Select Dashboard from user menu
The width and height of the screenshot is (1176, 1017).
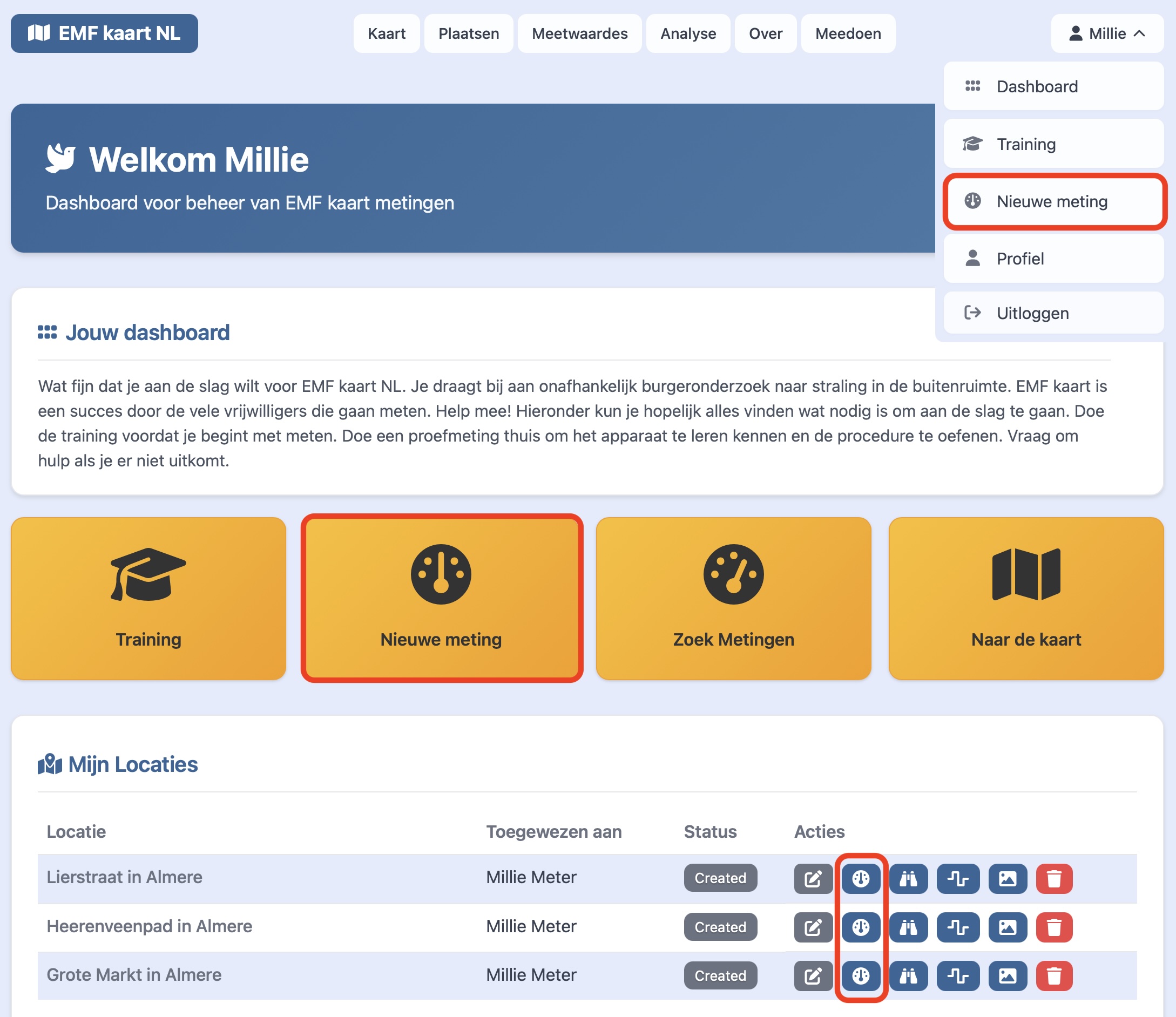tap(1053, 86)
